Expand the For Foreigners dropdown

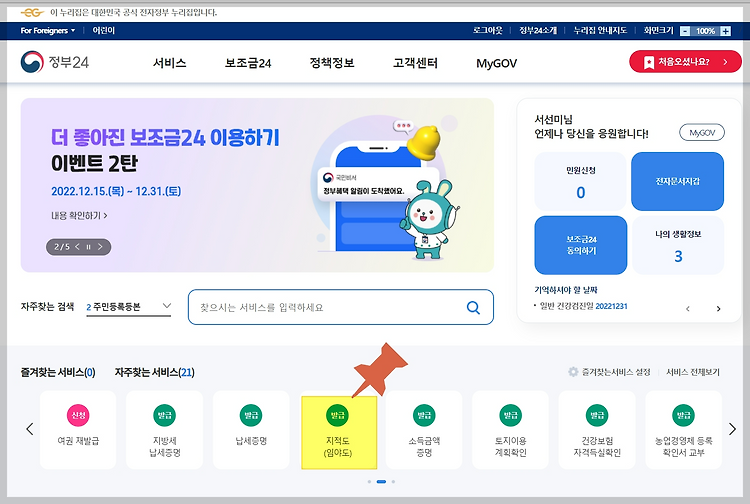coord(48,31)
